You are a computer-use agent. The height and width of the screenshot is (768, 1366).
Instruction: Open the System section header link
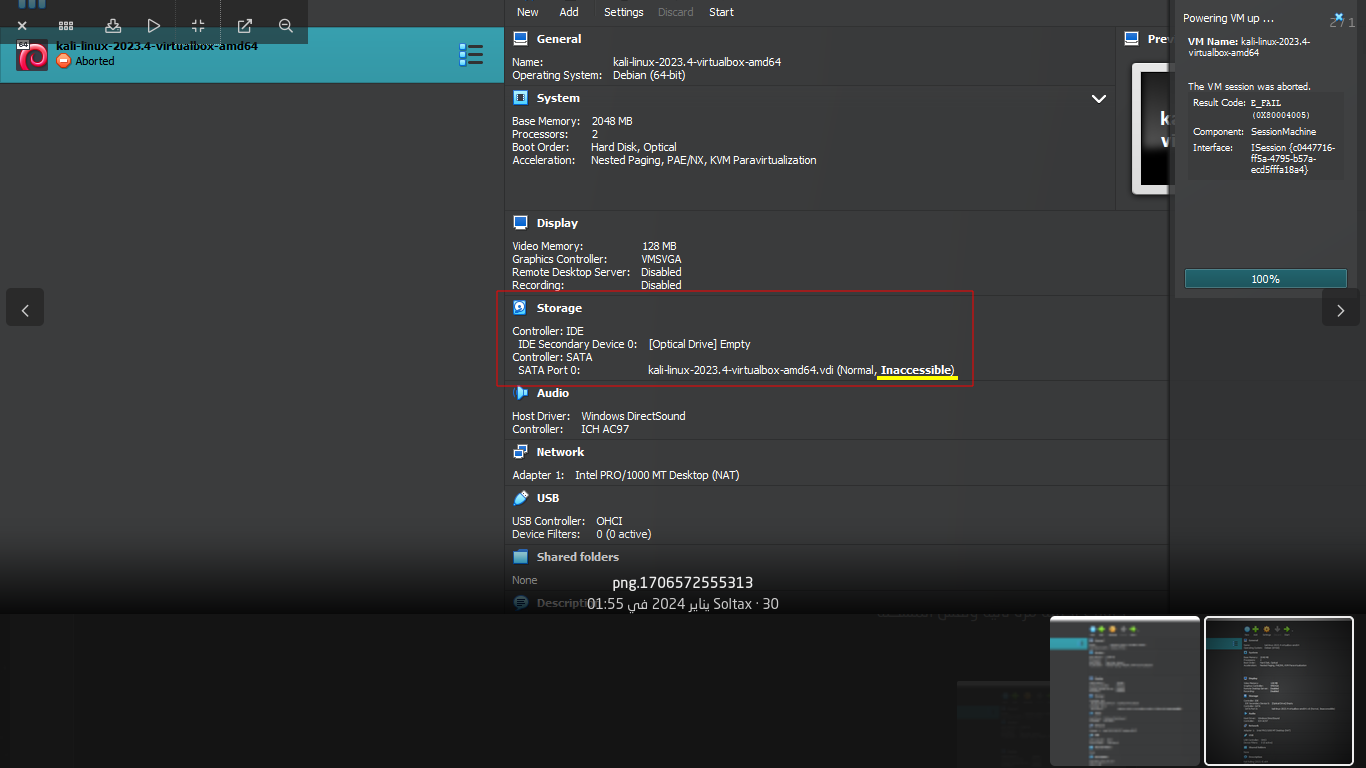558,98
